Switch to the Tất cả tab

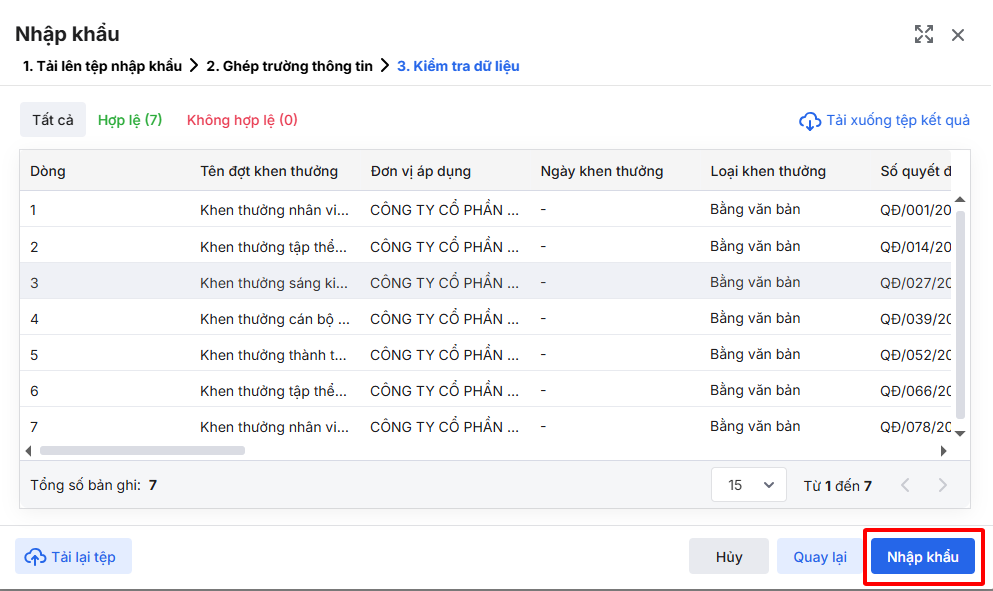click(53, 120)
